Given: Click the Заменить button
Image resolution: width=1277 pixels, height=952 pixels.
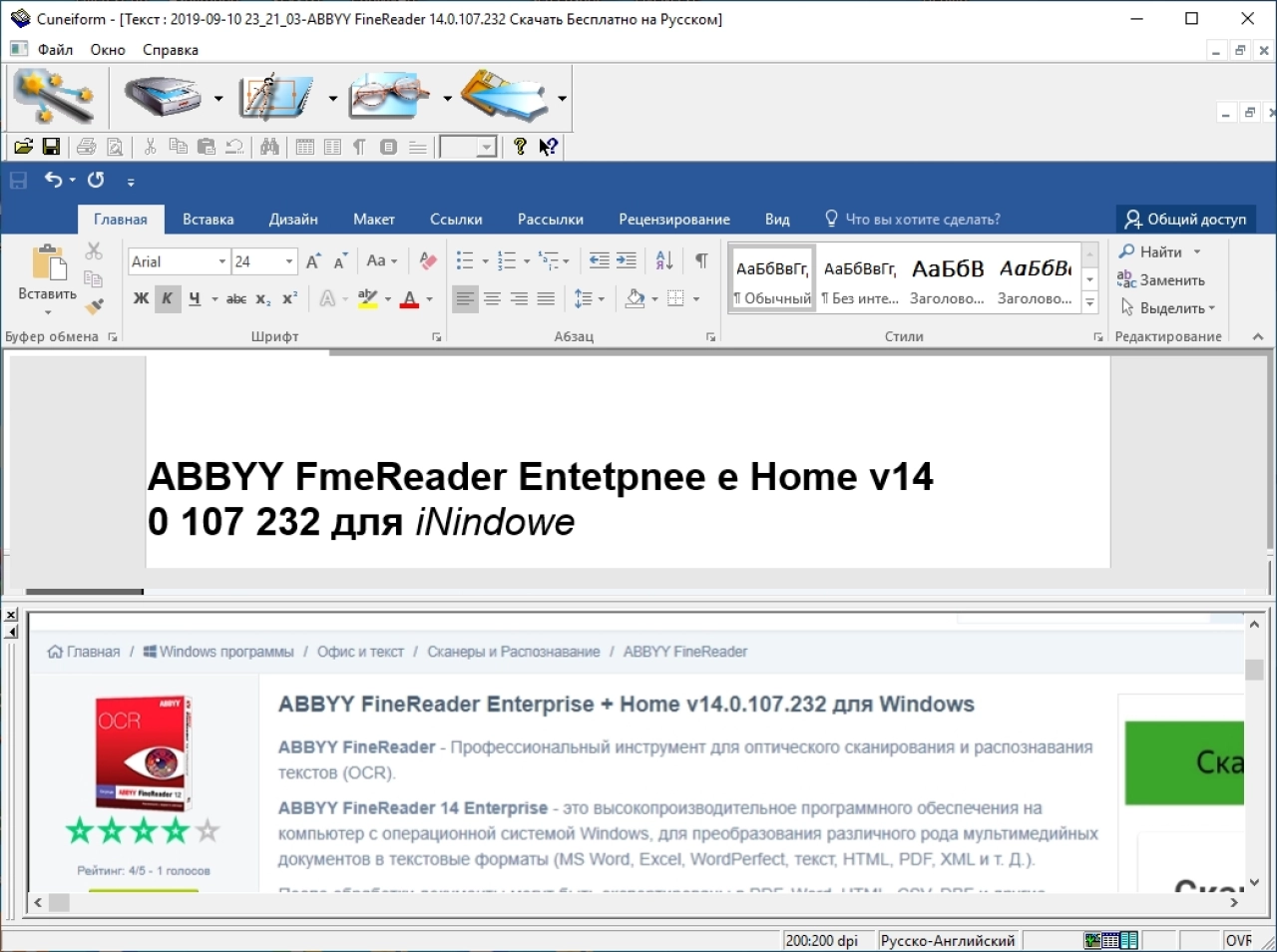Looking at the screenshot, I should coord(1161,280).
